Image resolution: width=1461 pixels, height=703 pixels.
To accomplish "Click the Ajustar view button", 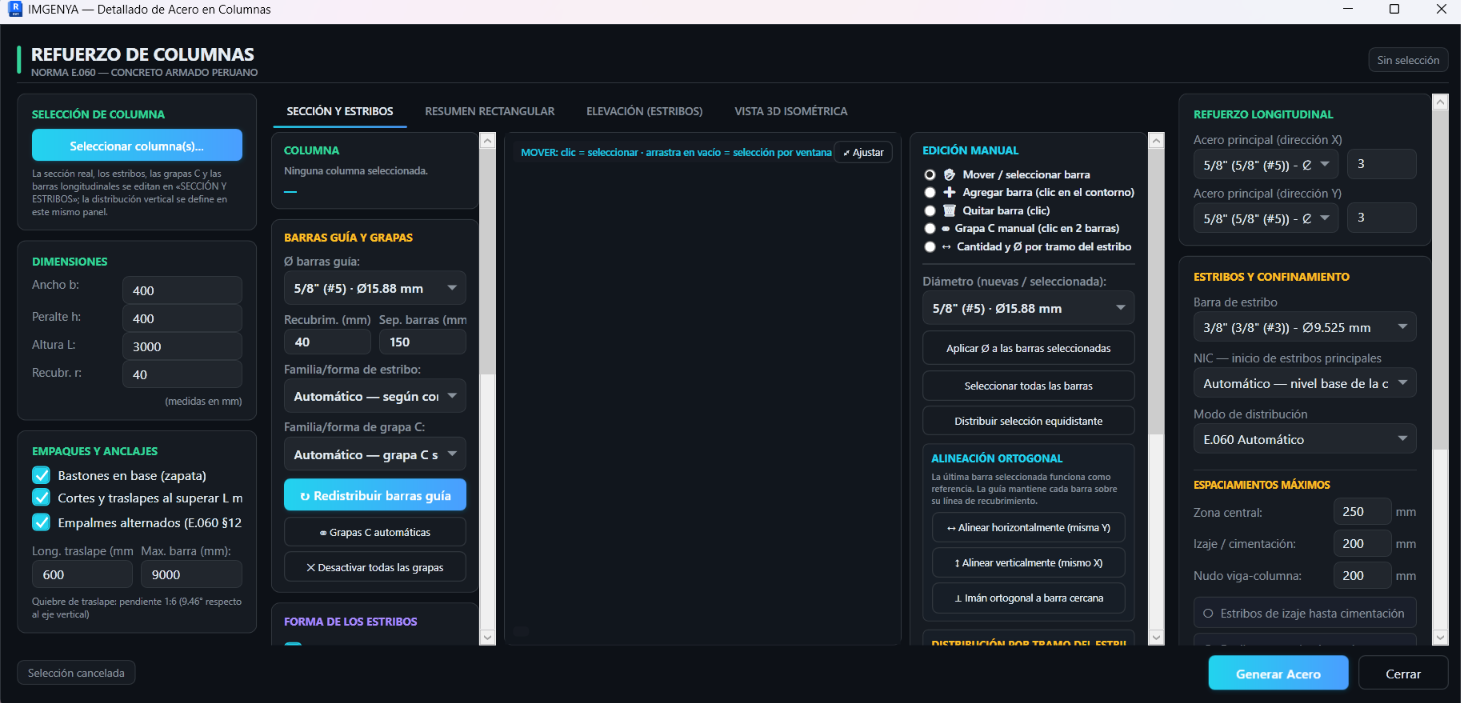I will [x=863, y=152].
